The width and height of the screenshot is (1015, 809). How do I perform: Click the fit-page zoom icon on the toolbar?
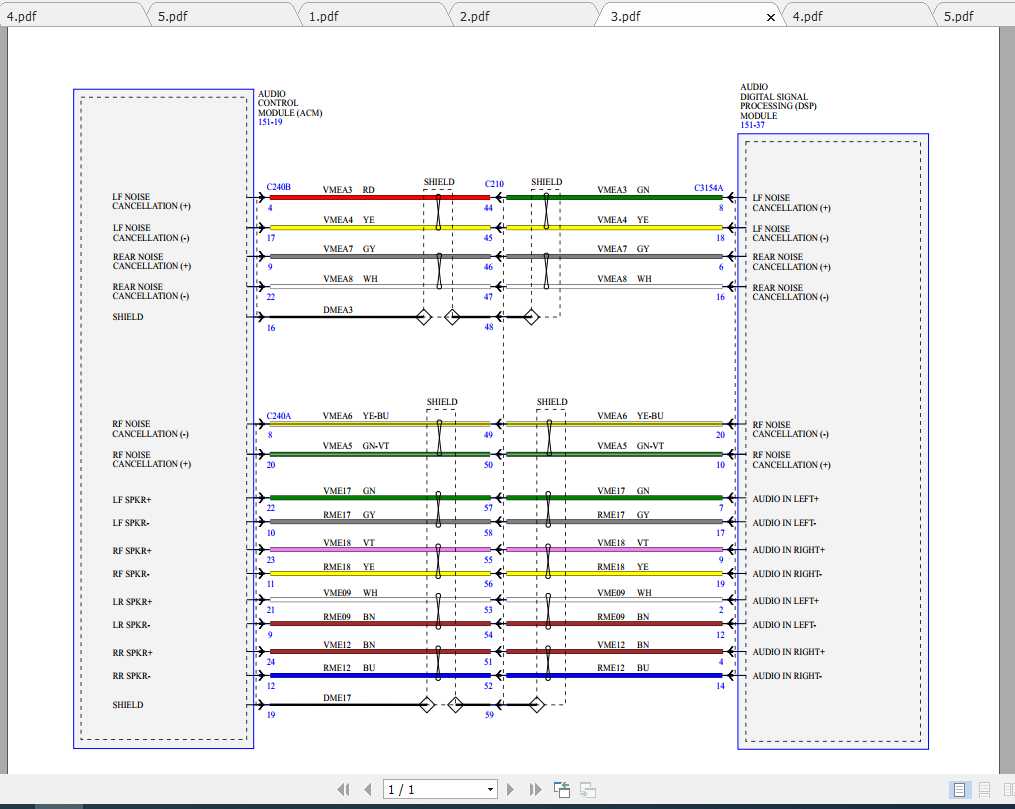pyautogui.click(x=561, y=789)
